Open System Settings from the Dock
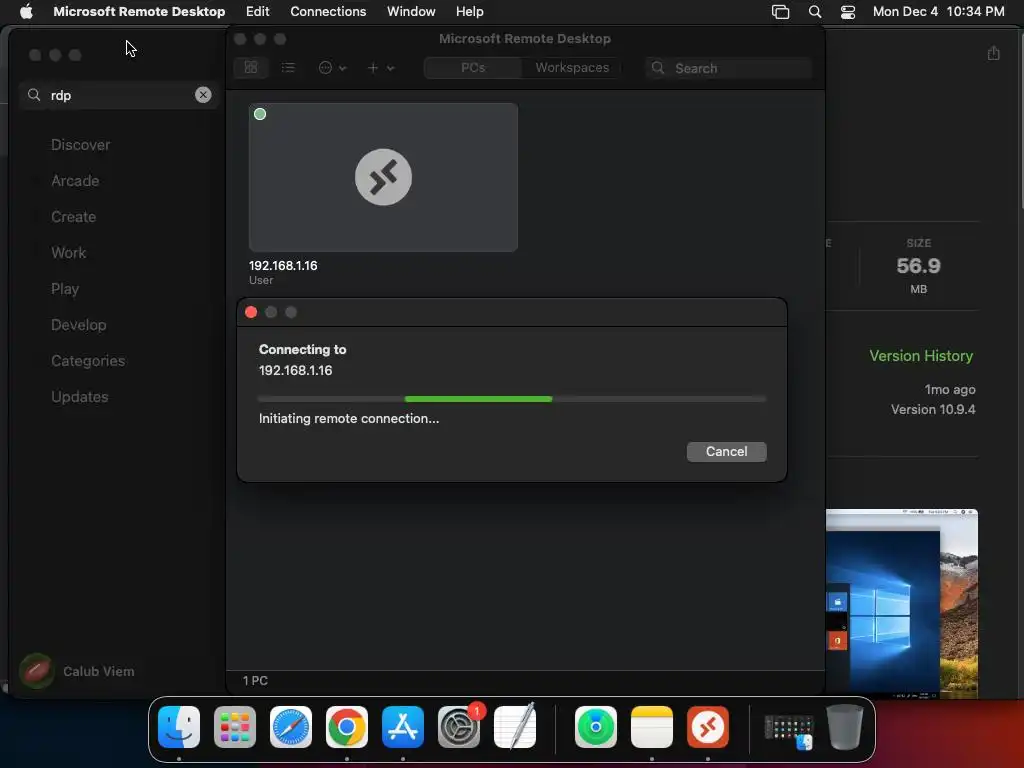Screen dimensions: 1024x768 [x=458, y=727]
